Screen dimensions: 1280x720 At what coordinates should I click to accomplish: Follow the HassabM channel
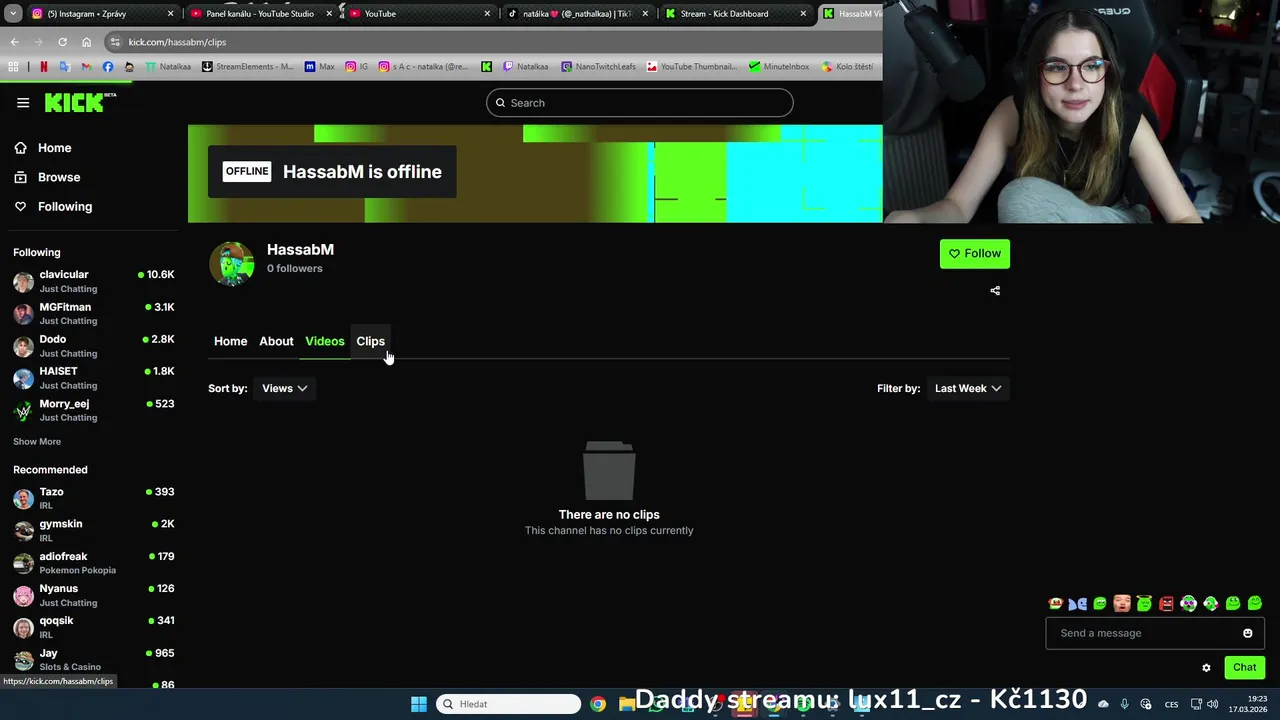pos(975,253)
